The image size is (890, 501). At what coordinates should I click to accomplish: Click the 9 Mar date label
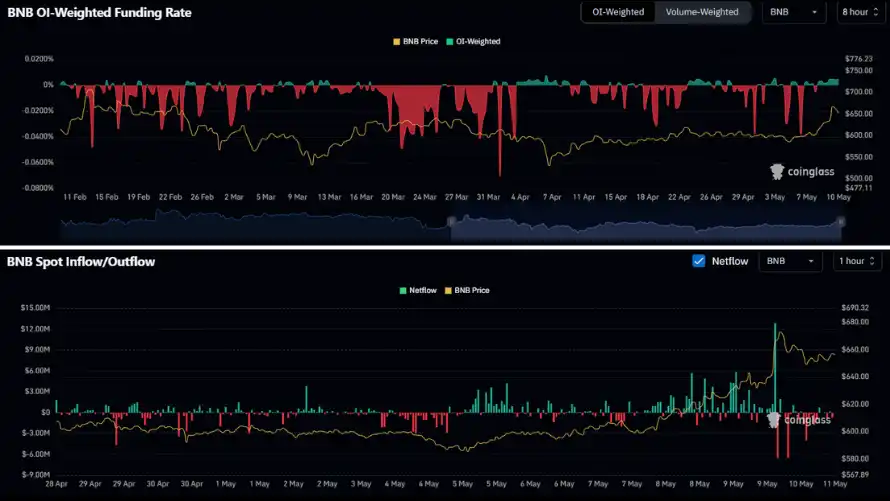297,197
